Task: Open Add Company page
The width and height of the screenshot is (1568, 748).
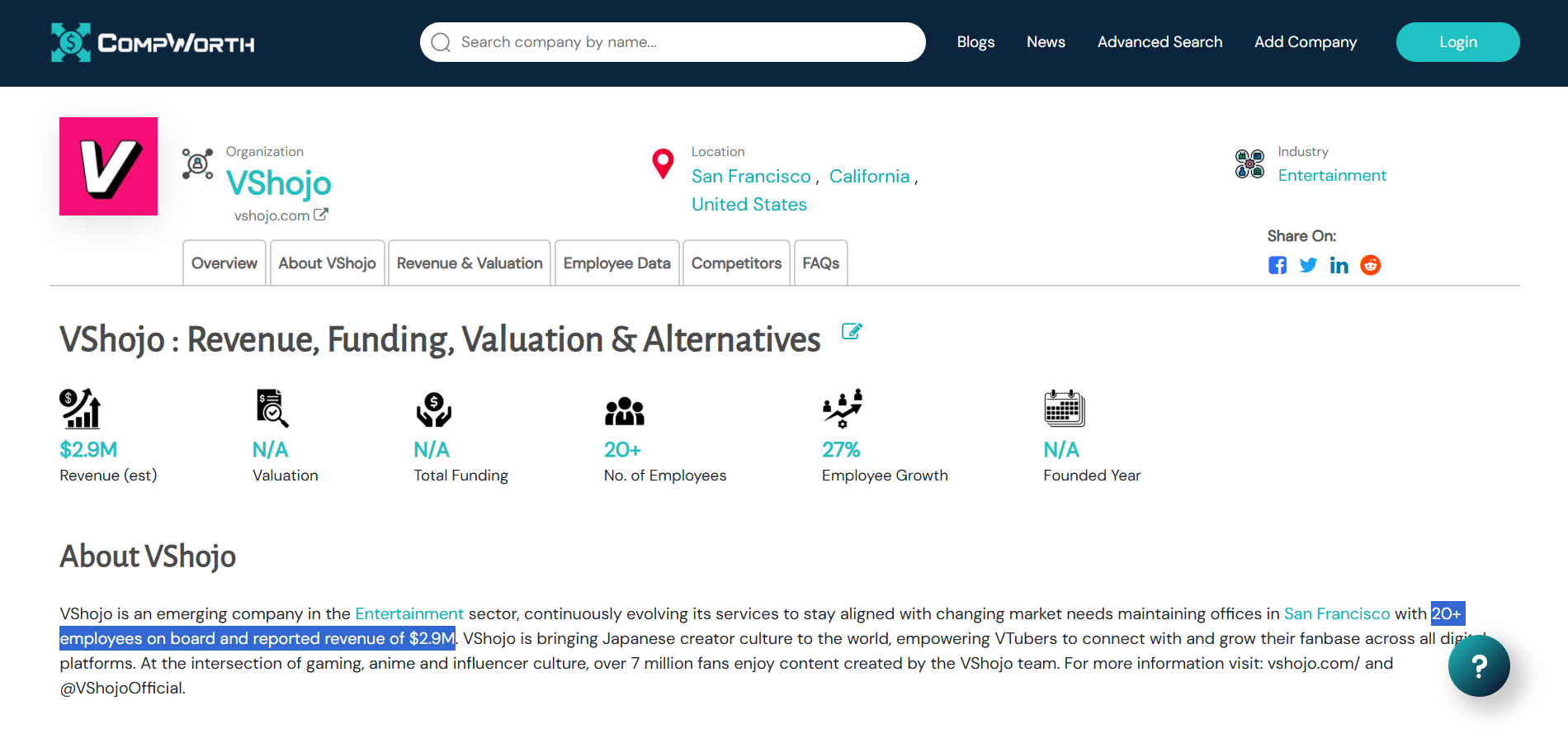Action: (x=1306, y=42)
